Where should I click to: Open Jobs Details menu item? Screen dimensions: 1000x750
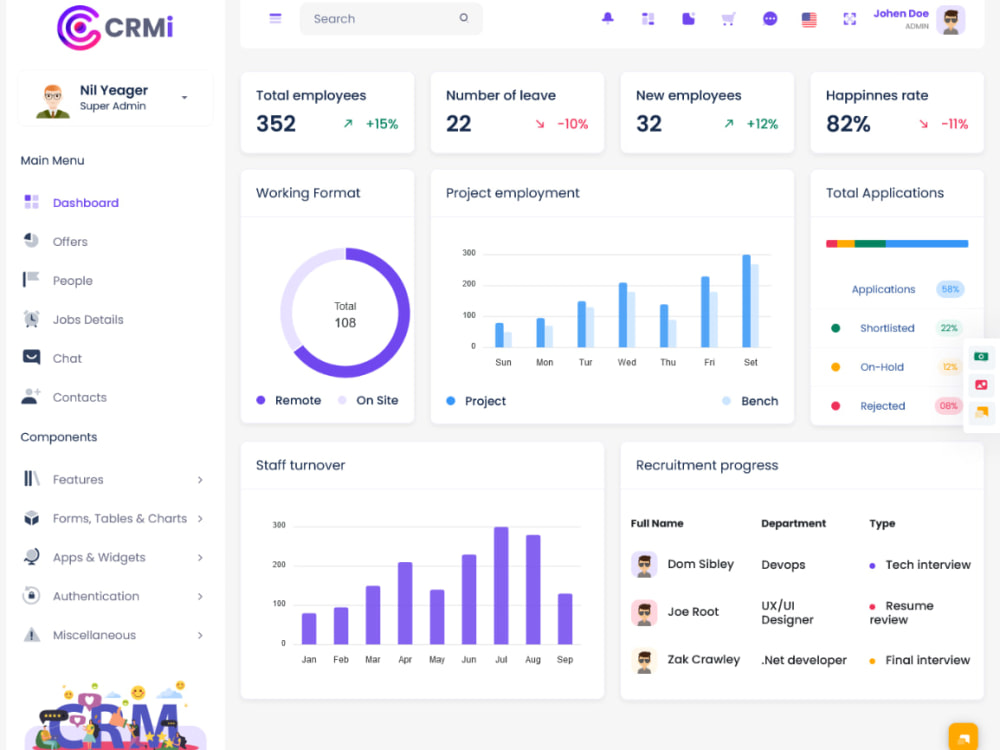[x=88, y=319]
